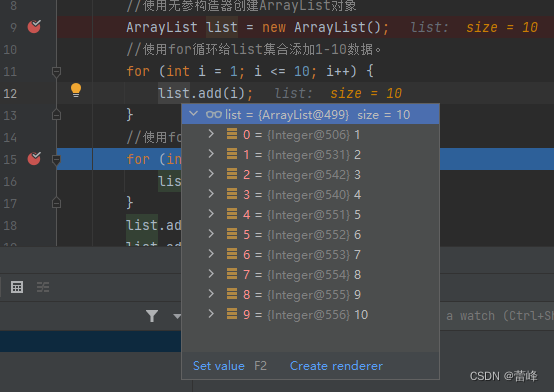Select row '5 = {Integer@552} 6'
The height and width of the screenshot is (392, 554).
311,235
